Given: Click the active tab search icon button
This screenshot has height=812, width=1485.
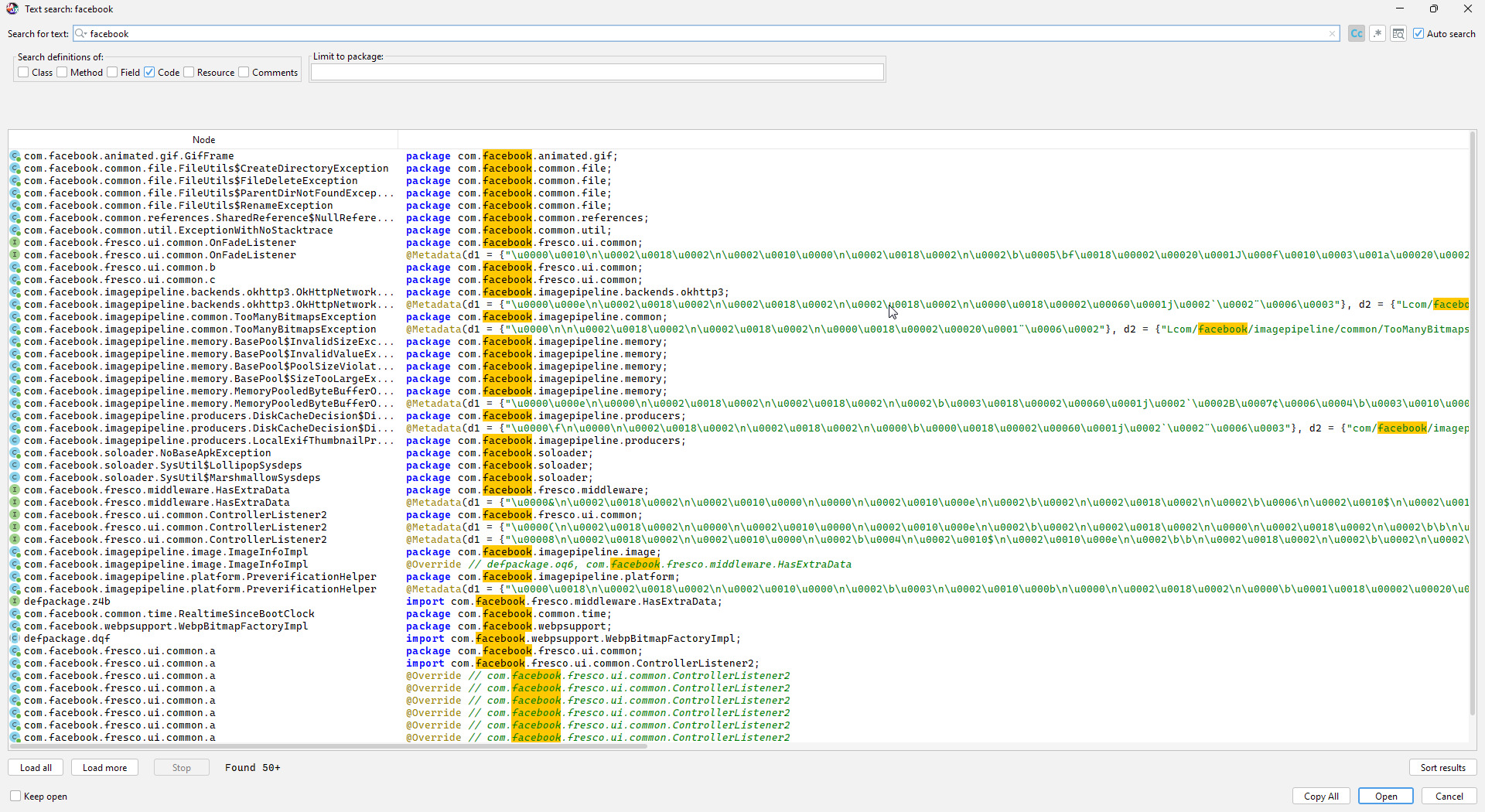Looking at the screenshot, I should (1398, 33).
